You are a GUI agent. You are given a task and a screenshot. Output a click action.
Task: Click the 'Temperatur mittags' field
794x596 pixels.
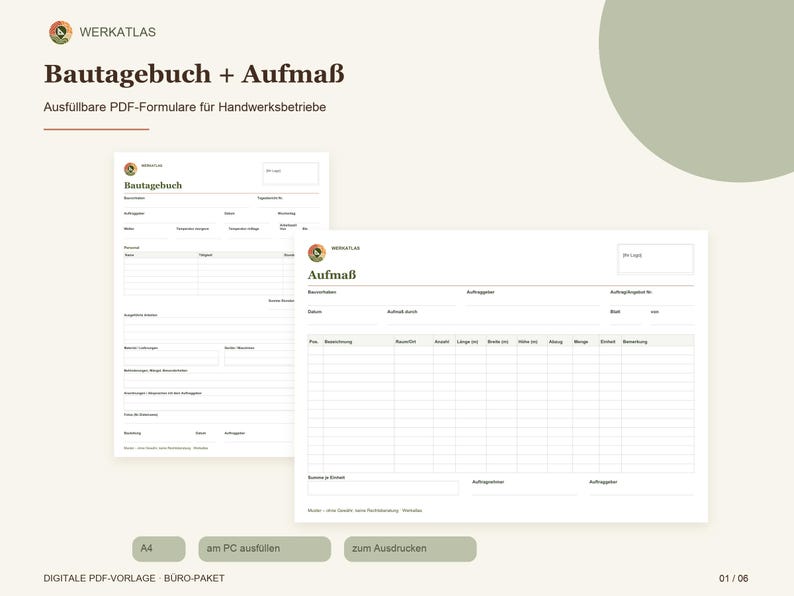[x=250, y=234]
